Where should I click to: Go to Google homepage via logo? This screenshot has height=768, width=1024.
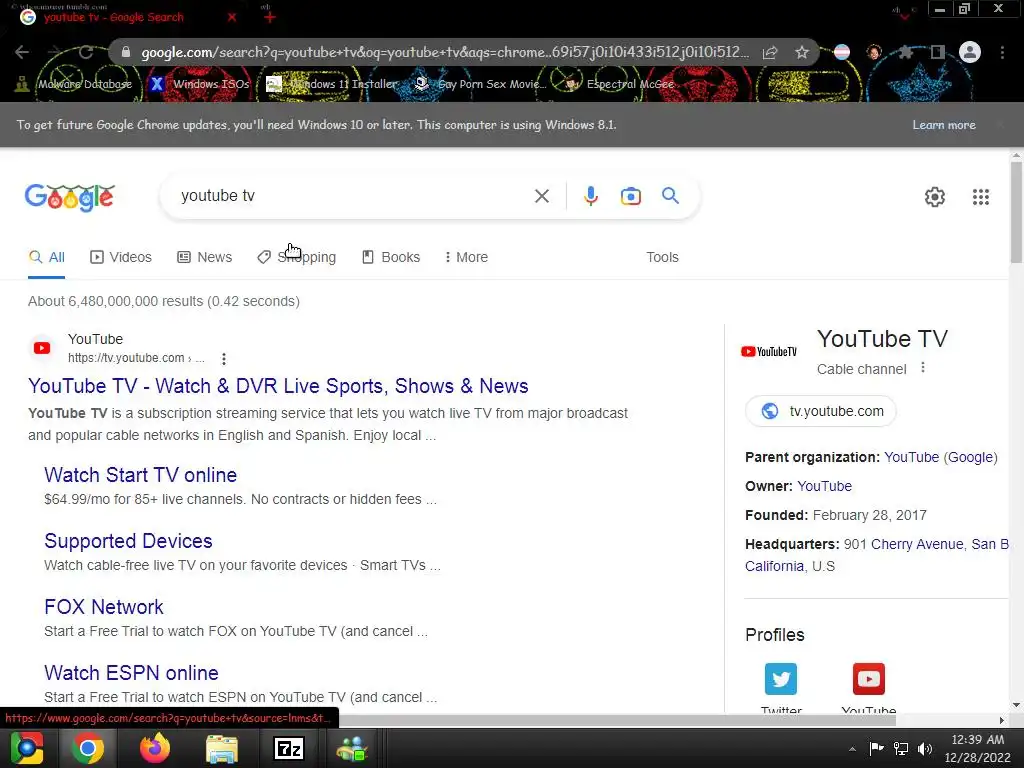tap(70, 197)
